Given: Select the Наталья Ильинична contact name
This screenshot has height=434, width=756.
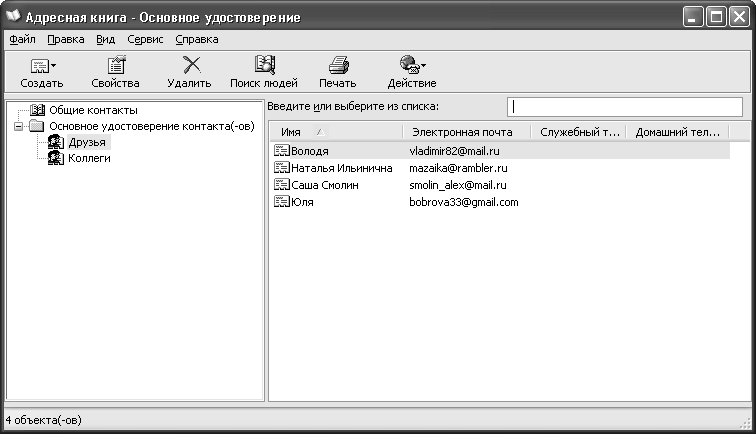Looking at the screenshot, I should tap(342, 168).
